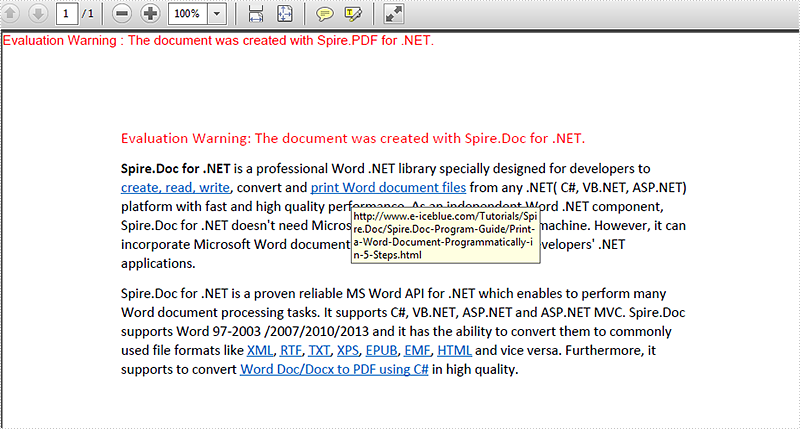Follow the EMF hyperlink
This screenshot has width=800, height=429.
click(x=417, y=350)
